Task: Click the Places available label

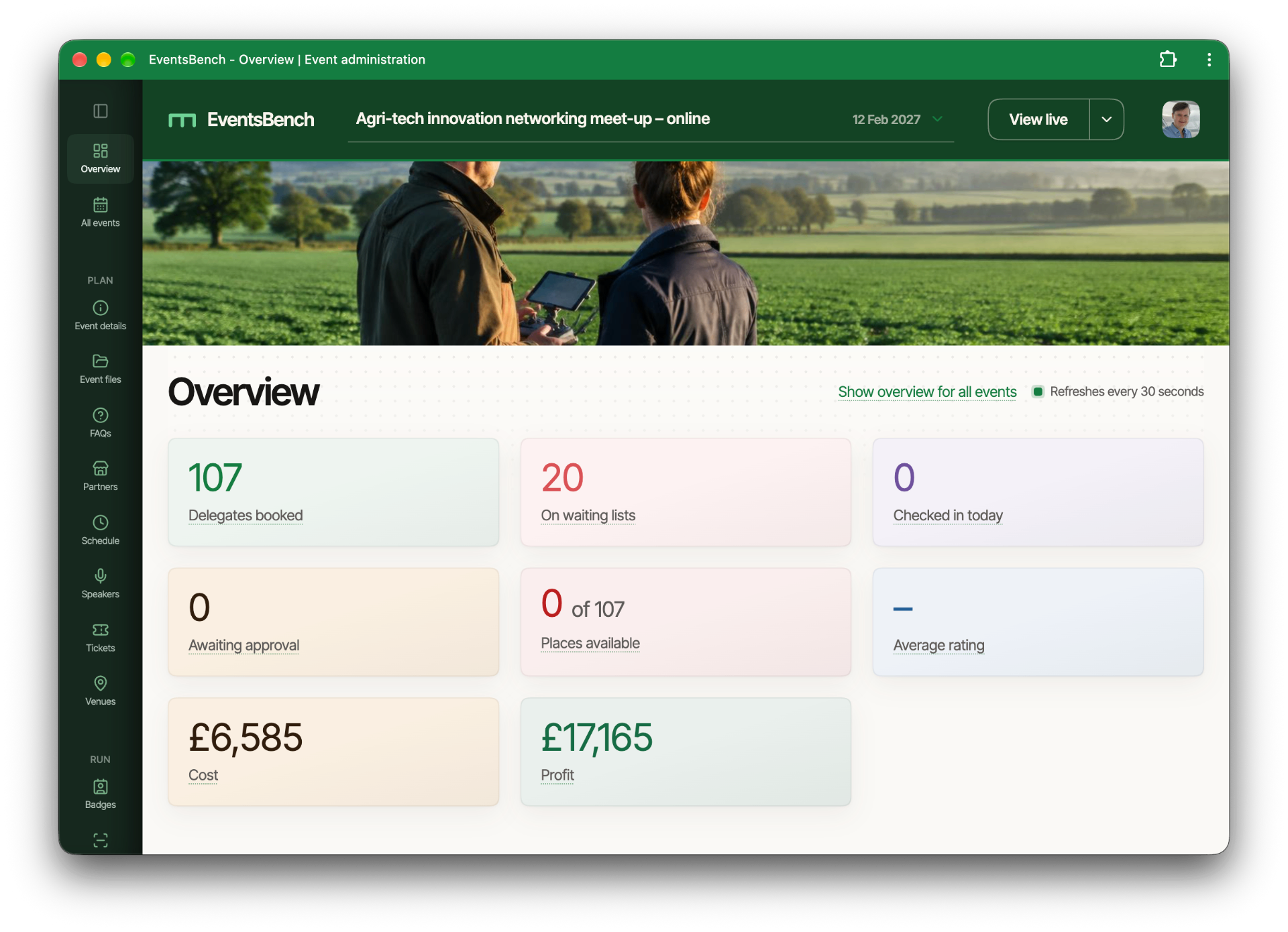Action: tap(590, 644)
